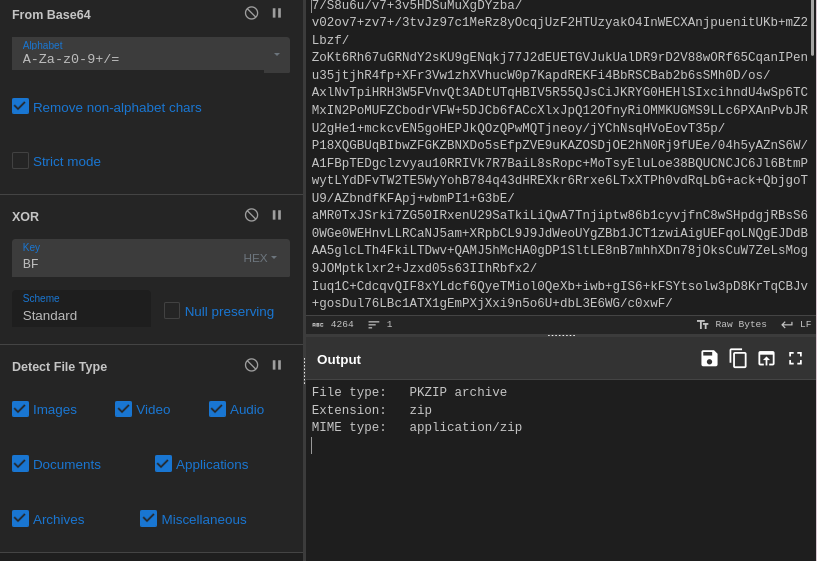Click the input/output pane splitter handle
Image resolution: width=817 pixels, height=561 pixels.
561,335
